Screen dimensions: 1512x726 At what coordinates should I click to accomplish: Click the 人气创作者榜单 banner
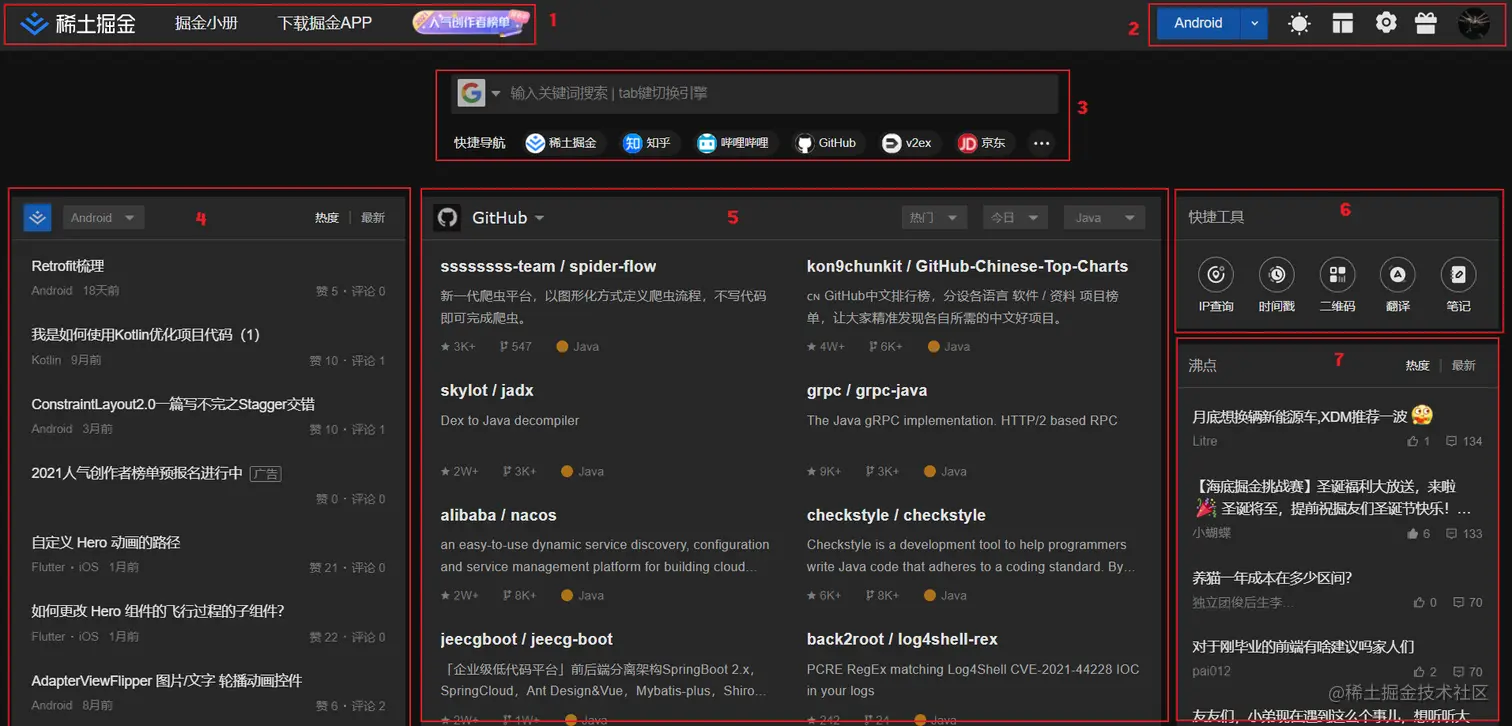tap(470, 23)
